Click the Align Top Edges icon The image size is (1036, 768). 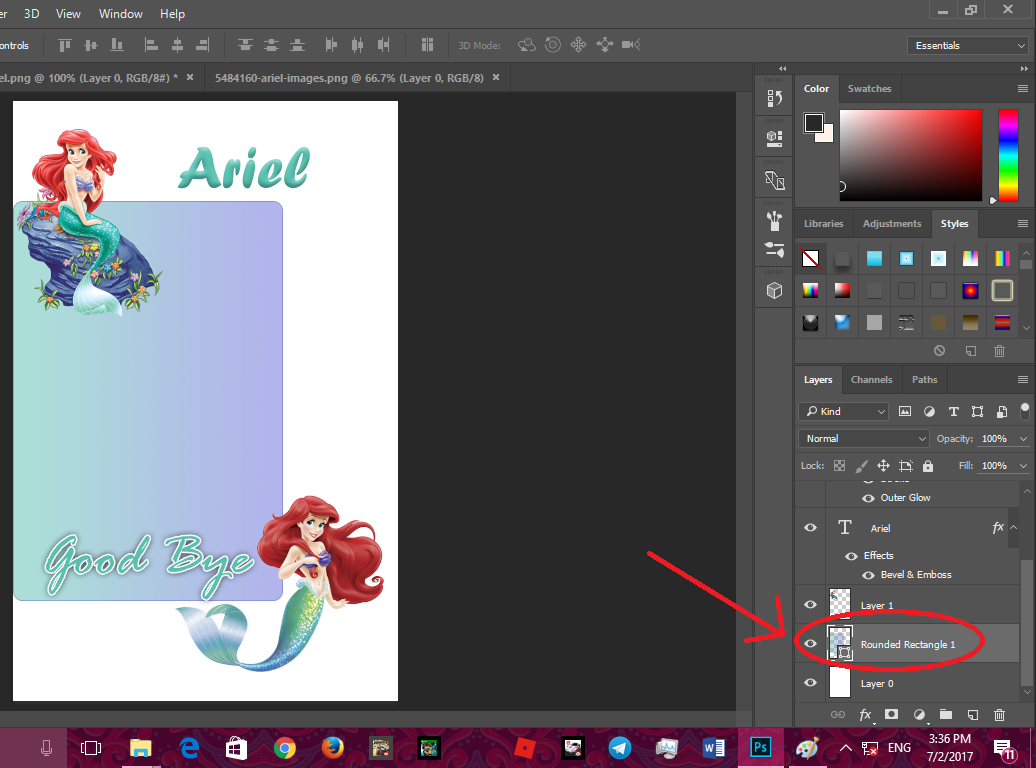(x=65, y=45)
